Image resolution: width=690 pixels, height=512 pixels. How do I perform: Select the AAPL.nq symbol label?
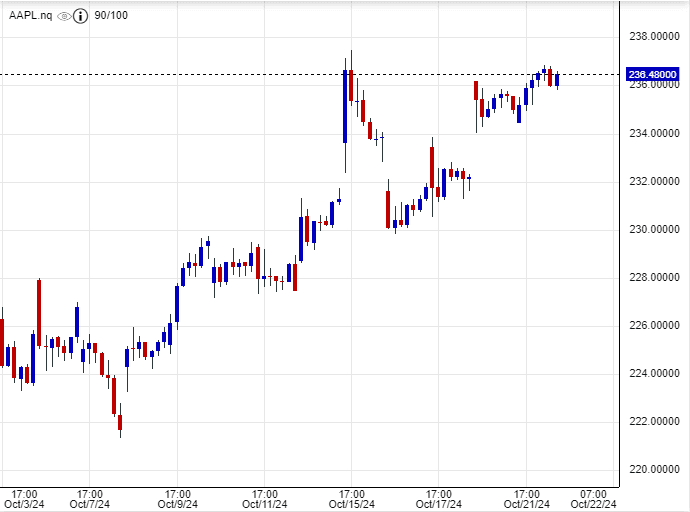[x=31, y=16]
